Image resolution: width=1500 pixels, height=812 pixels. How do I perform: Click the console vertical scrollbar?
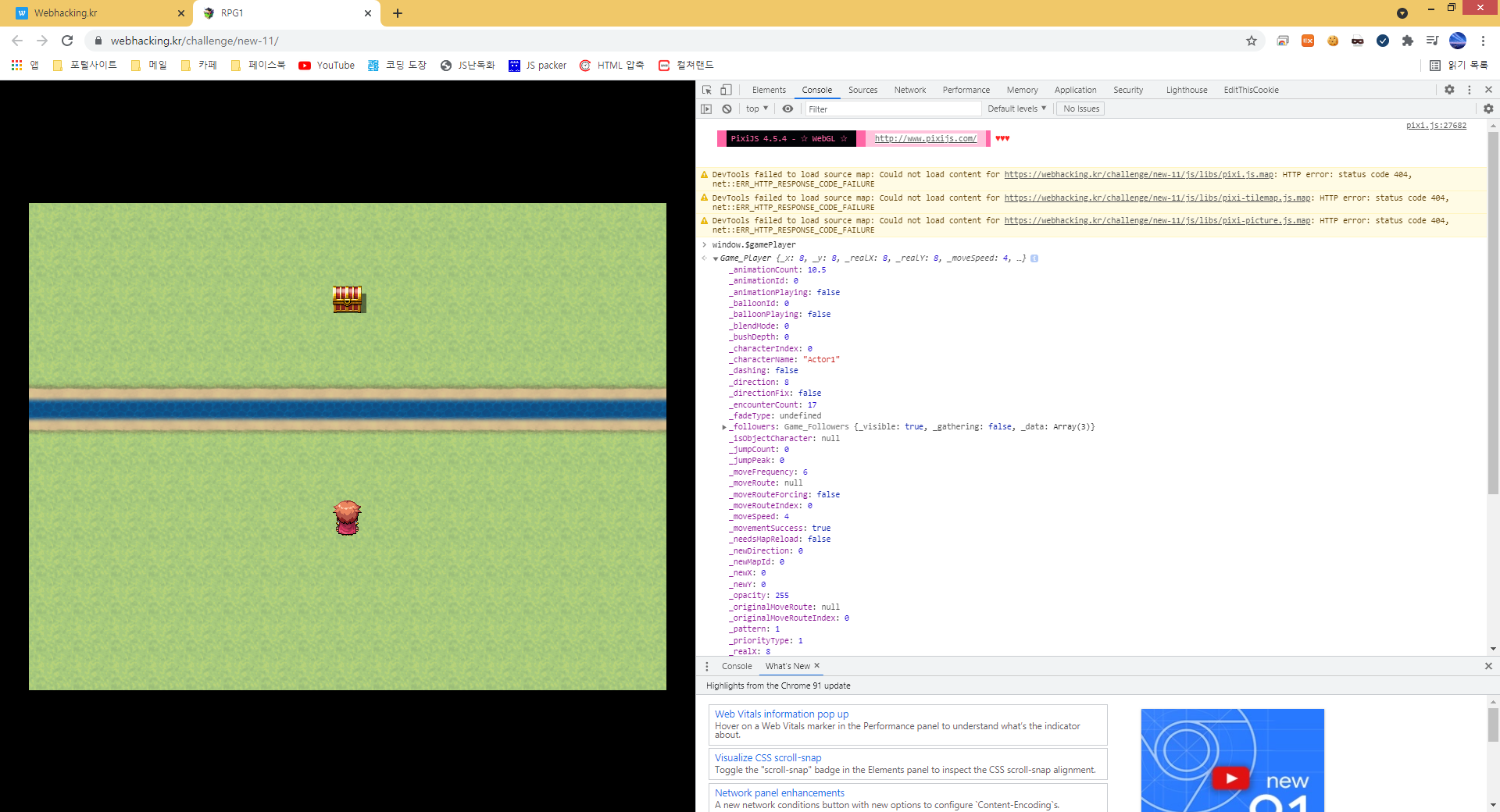tap(1493, 312)
